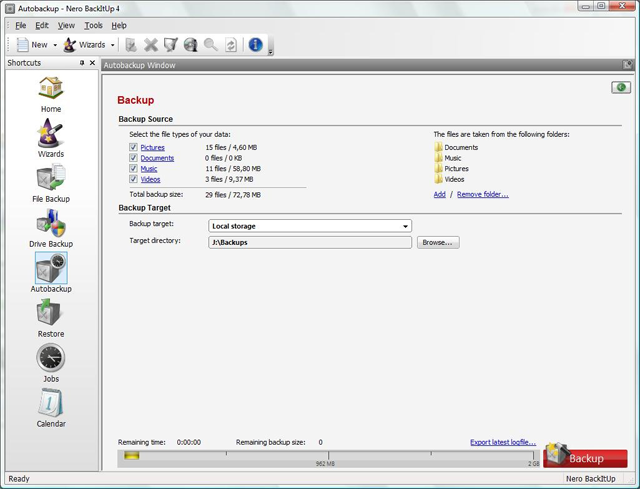Click the Target directory input field
Image resolution: width=640 pixels, height=489 pixels.
pos(309,242)
